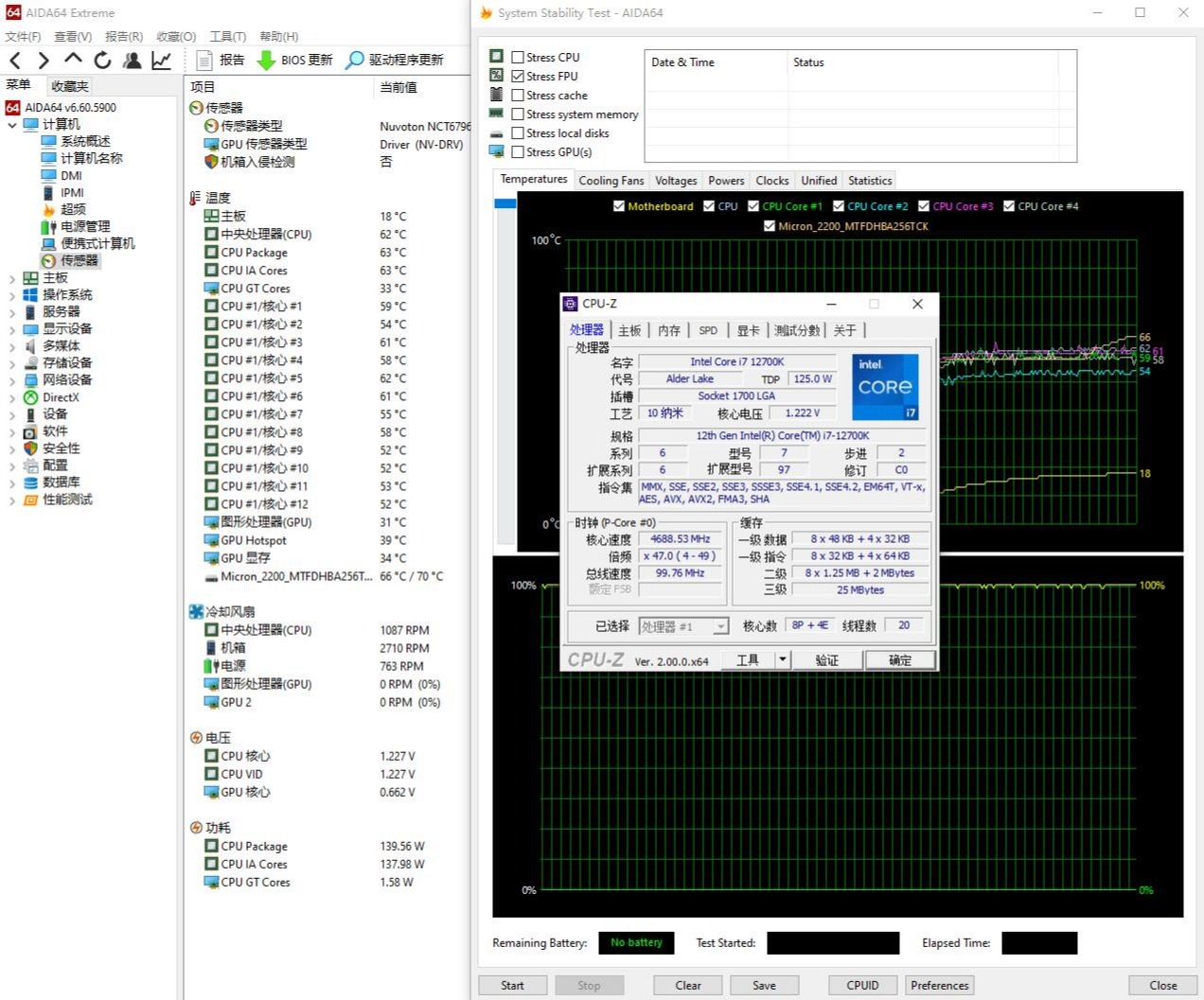Switch to the 收藏夹 tab
Viewport: 1204px width, 1000px height.
click(x=69, y=86)
